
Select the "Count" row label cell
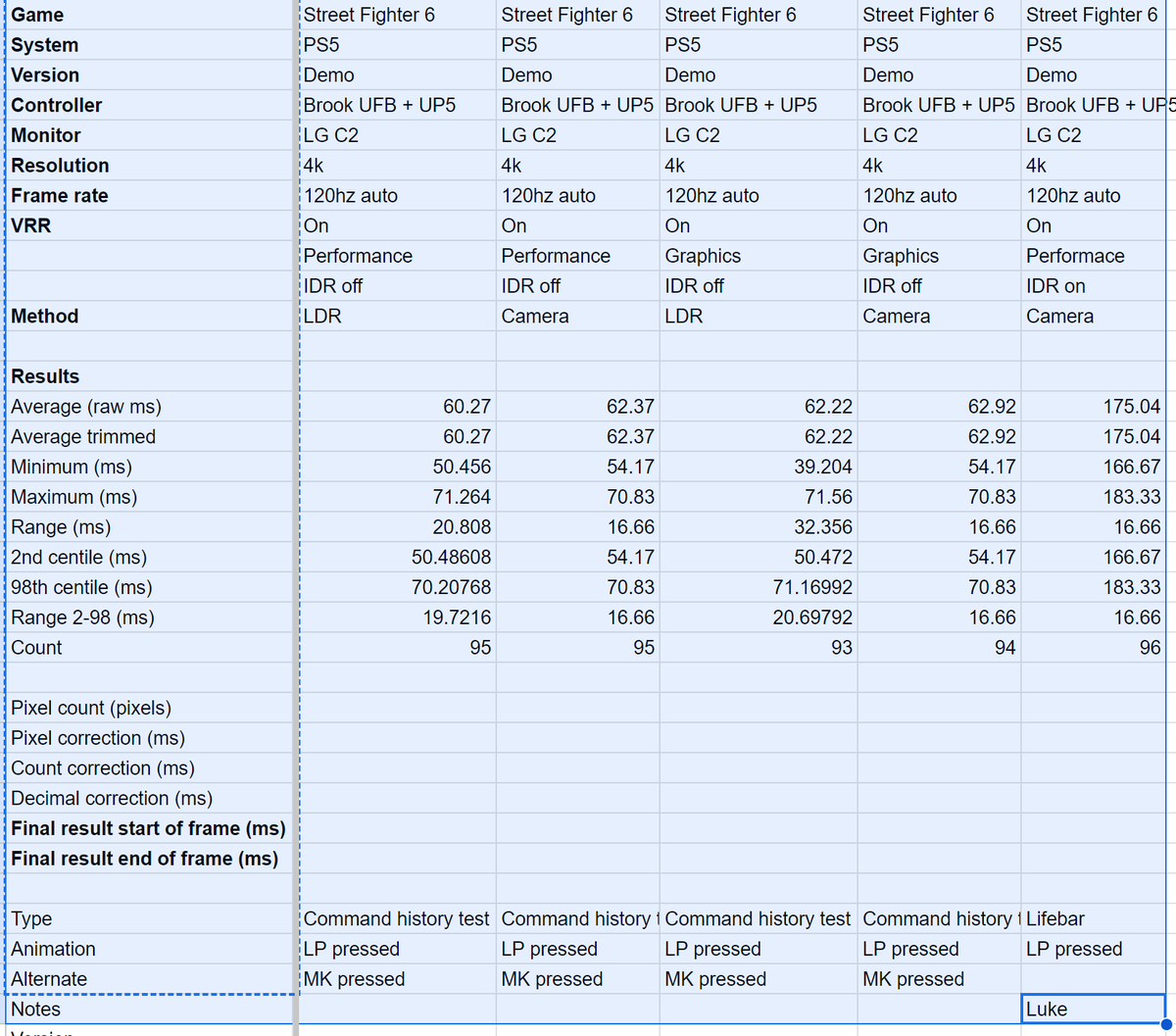click(147, 647)
